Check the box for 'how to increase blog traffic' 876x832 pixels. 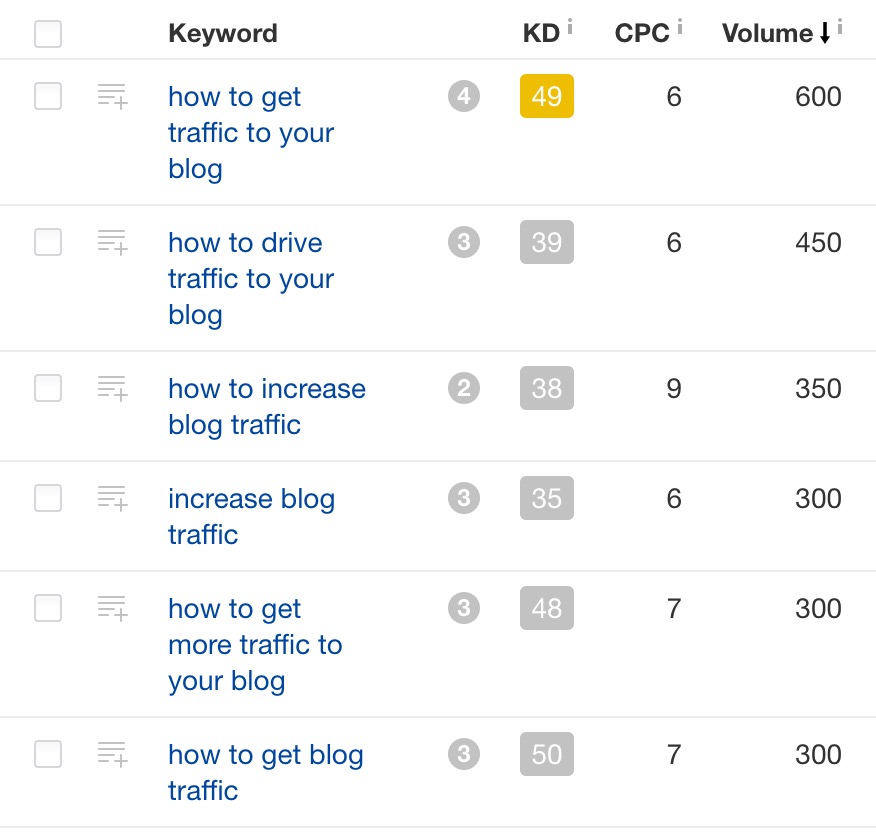tap(48, 388)
